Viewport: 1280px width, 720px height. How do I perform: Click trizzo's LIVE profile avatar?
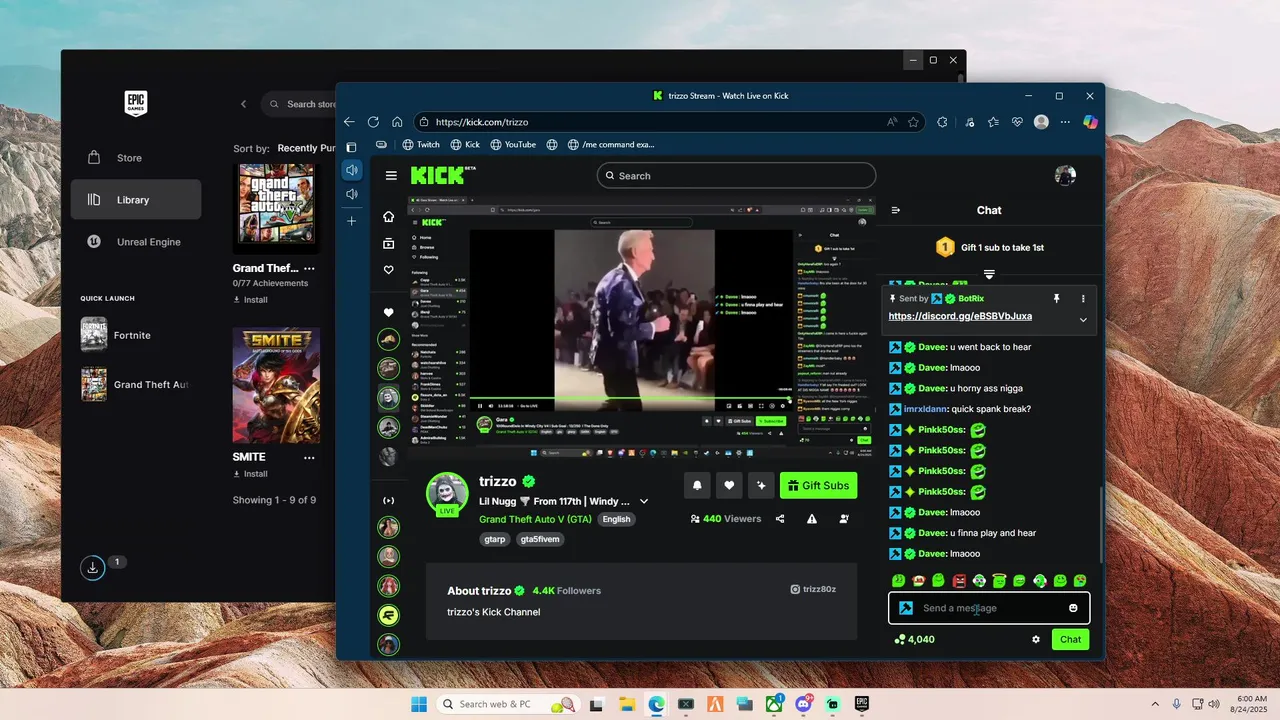[447, 493]
